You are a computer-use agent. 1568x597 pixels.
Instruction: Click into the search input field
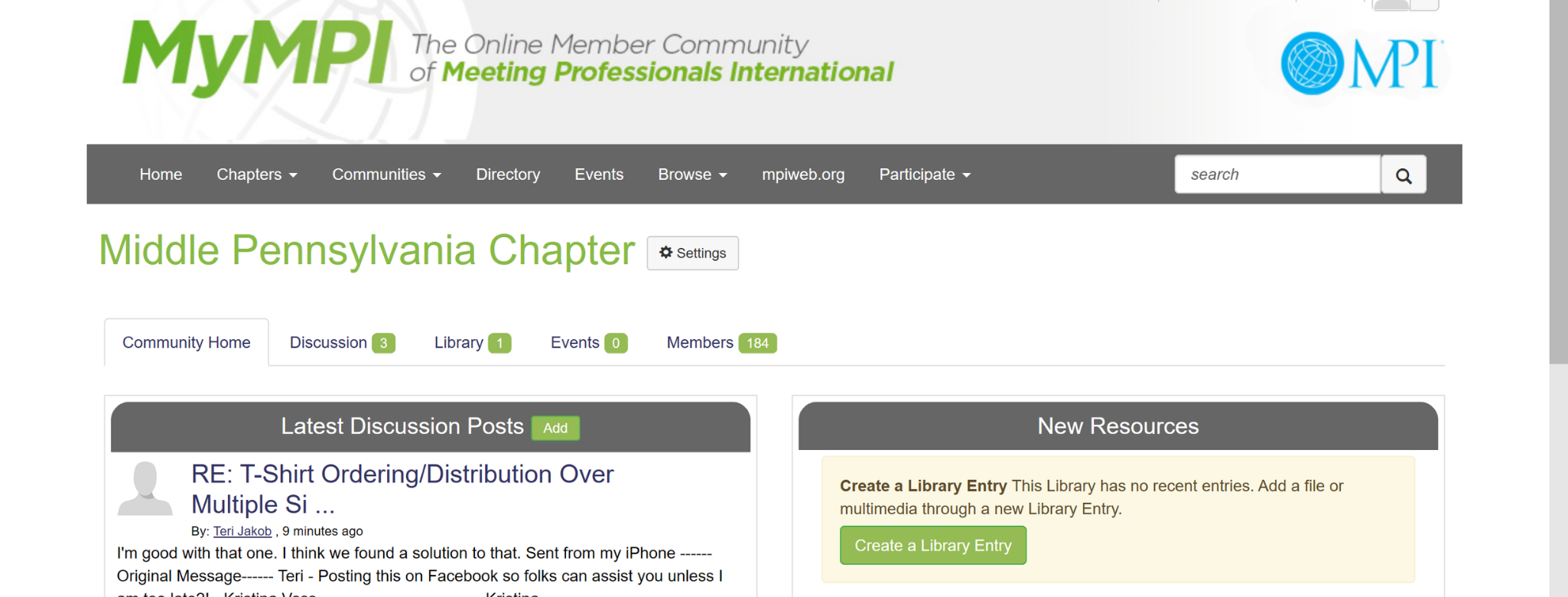tap(1277, 175)
